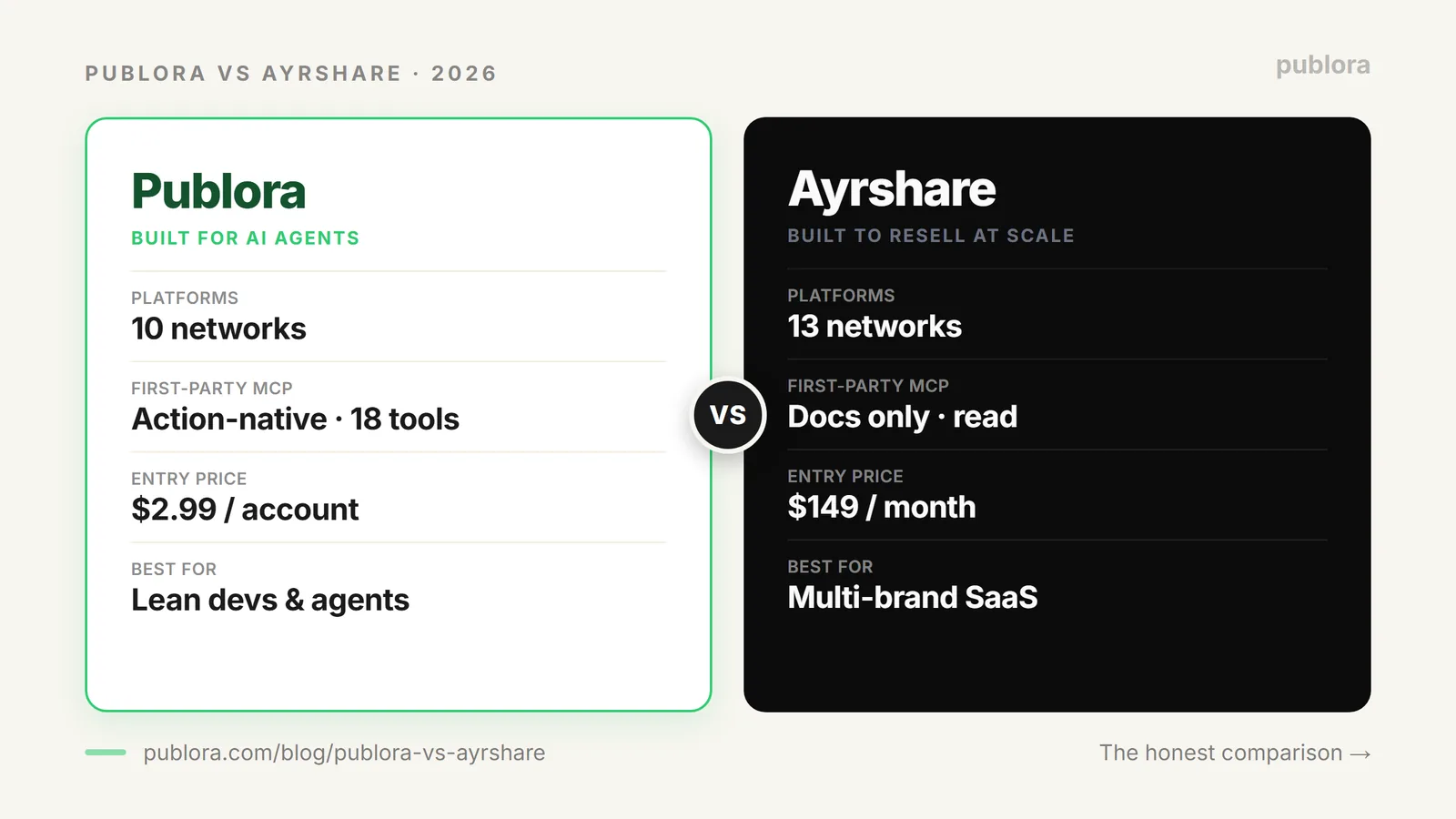Click the 'PUBLORA VS AYRSHARE · 2026' header
Screen dimensions: 1456x819
291,74
